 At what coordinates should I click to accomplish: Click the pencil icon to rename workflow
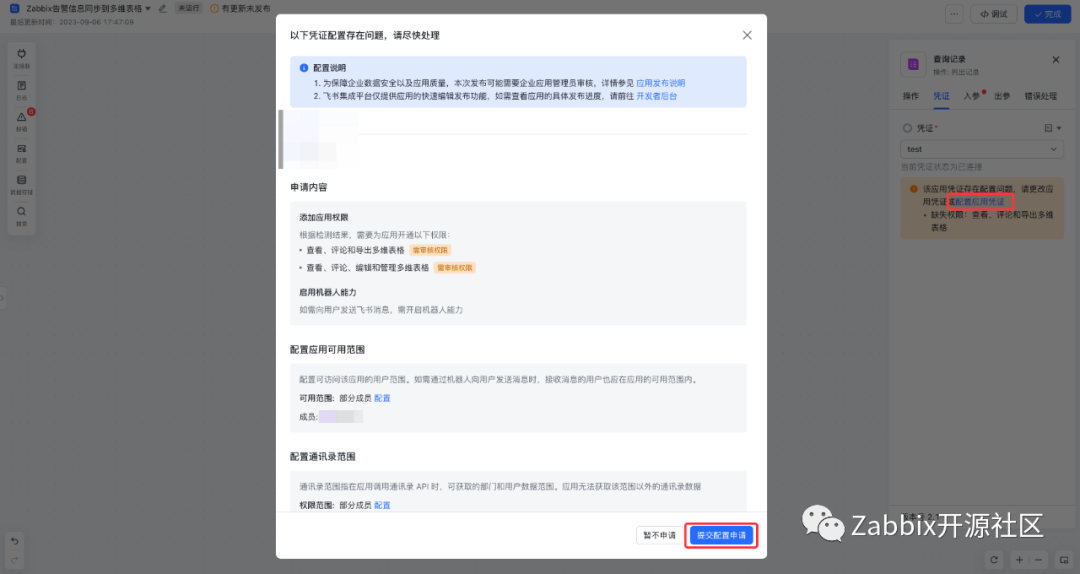[x=163, y=8]
